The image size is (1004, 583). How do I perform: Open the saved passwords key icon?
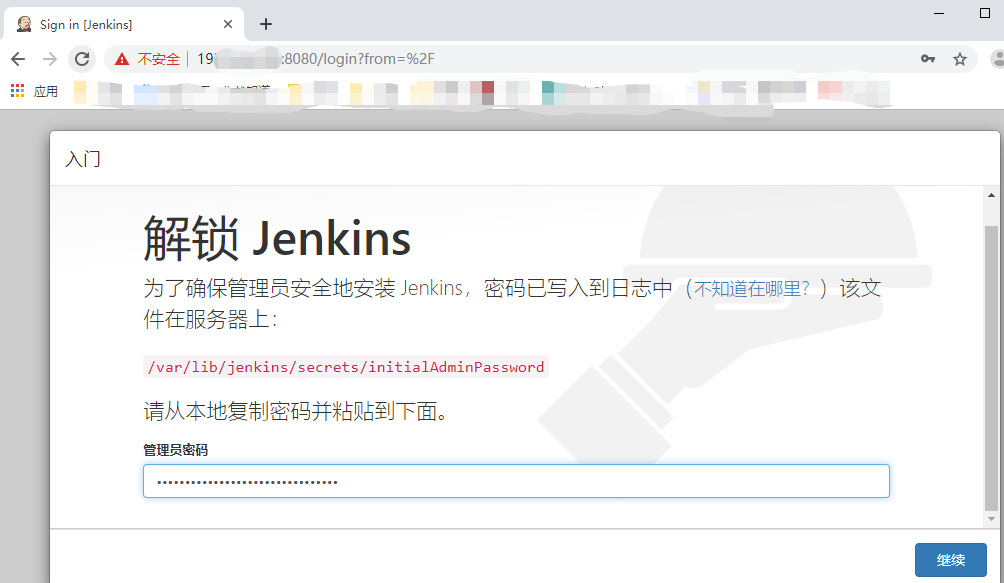pos(928,59)
